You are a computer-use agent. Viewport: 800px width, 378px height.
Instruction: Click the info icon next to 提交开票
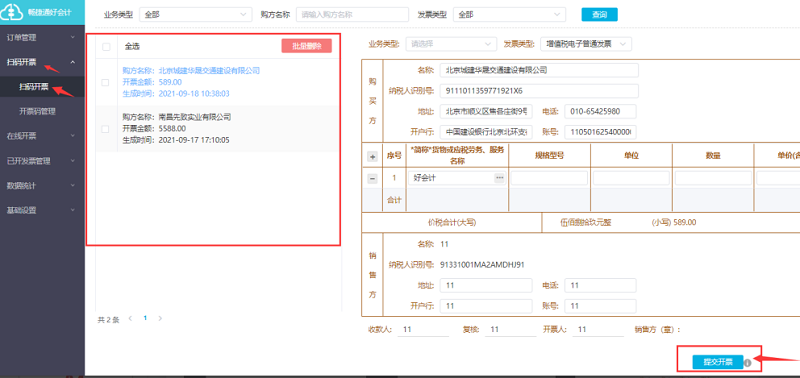(x=747, y=363)
